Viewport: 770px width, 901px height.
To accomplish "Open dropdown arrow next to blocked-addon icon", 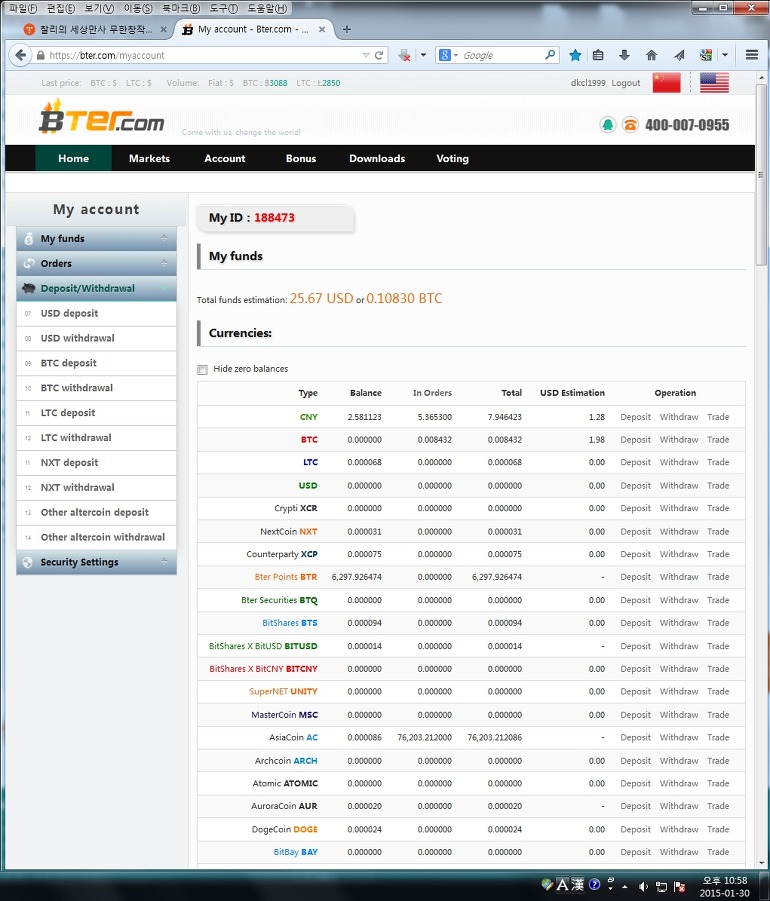I will coord(424,55).
